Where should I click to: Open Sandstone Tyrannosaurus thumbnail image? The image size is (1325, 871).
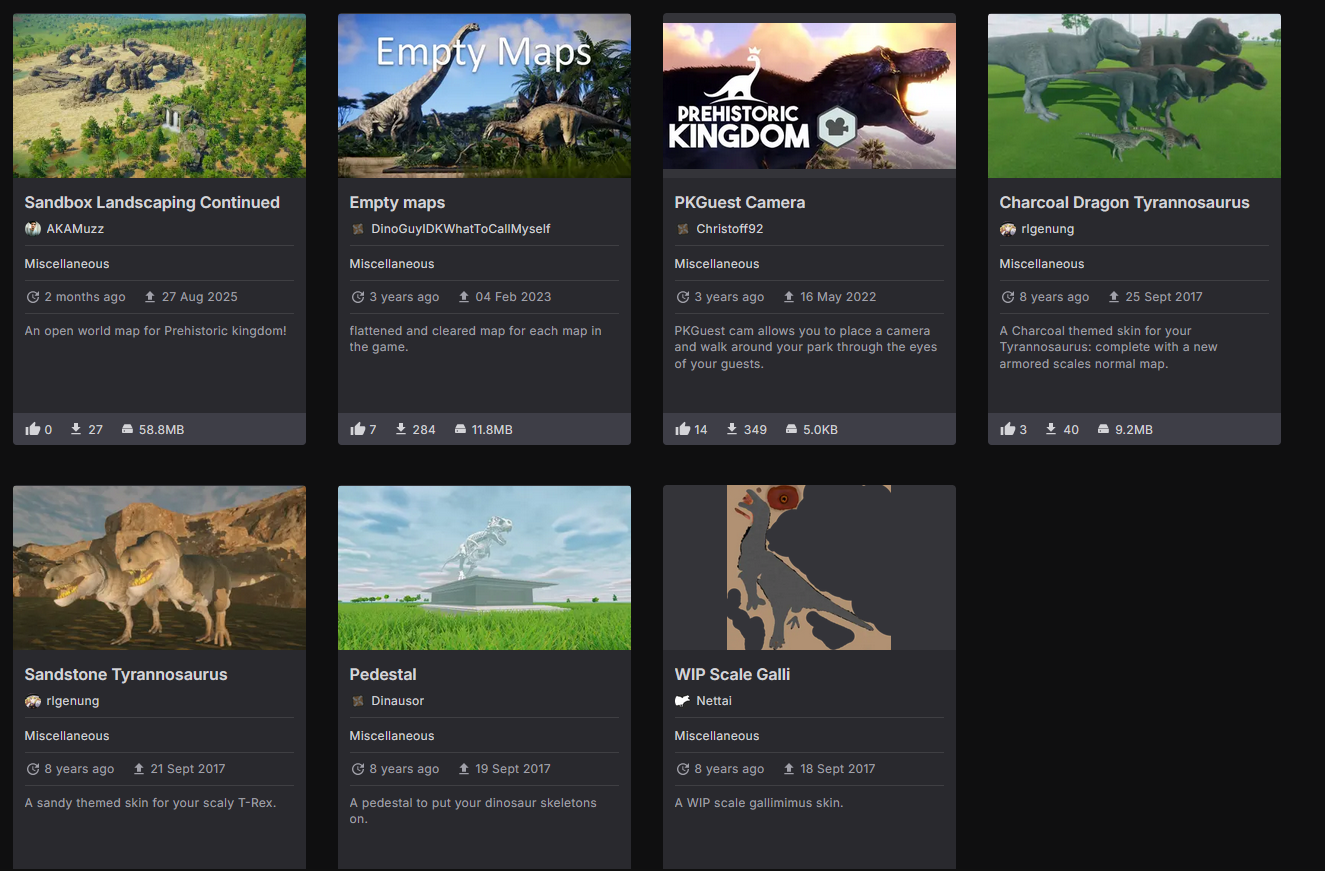click(x=159, y=568)
